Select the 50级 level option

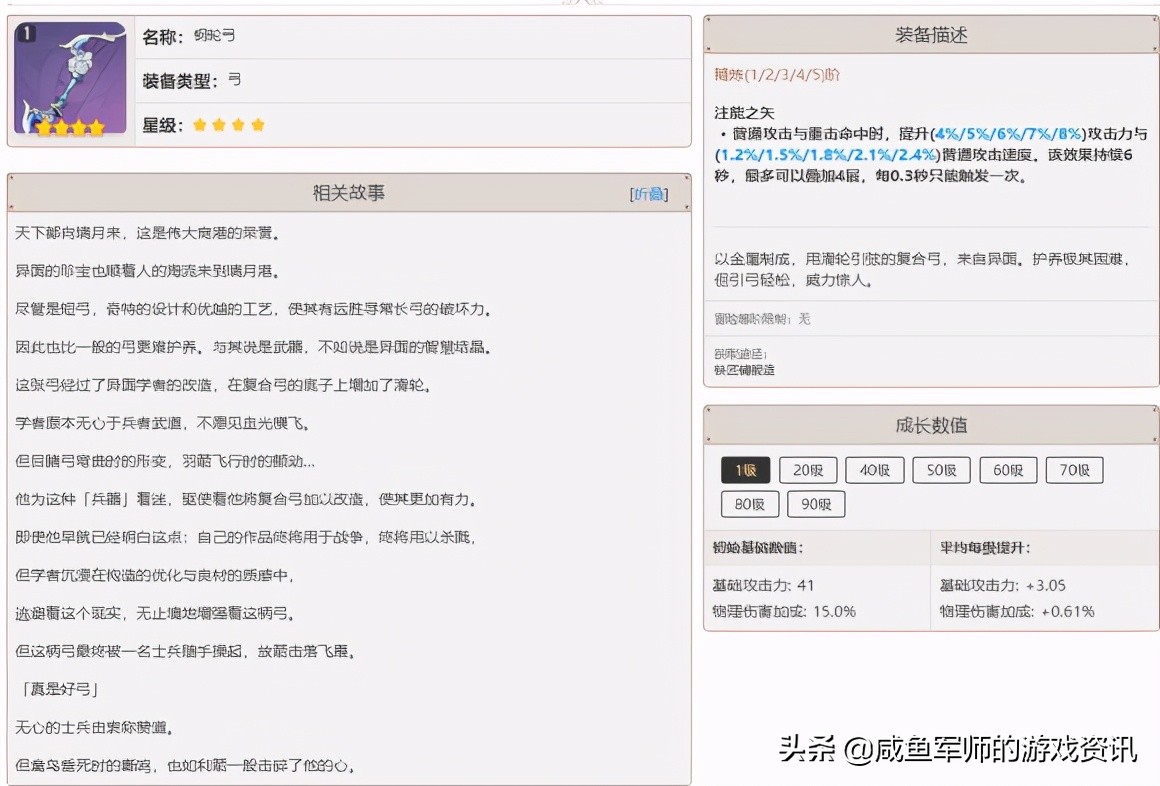pos(940,469)
